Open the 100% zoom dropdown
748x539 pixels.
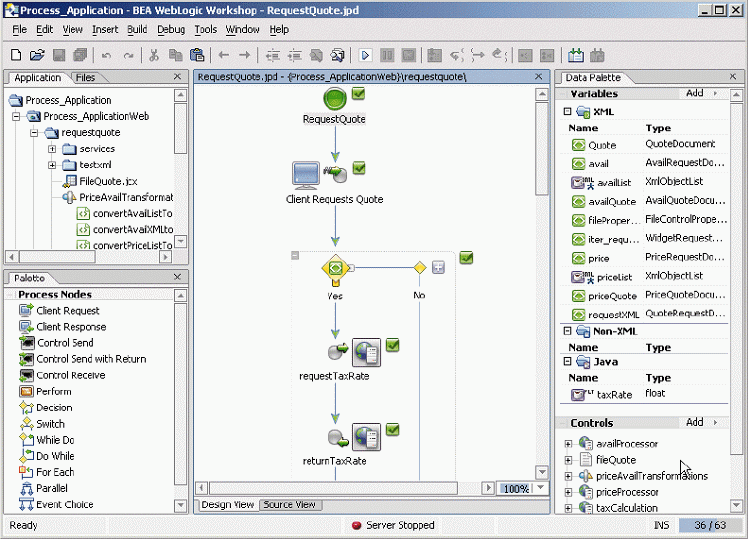540,488
